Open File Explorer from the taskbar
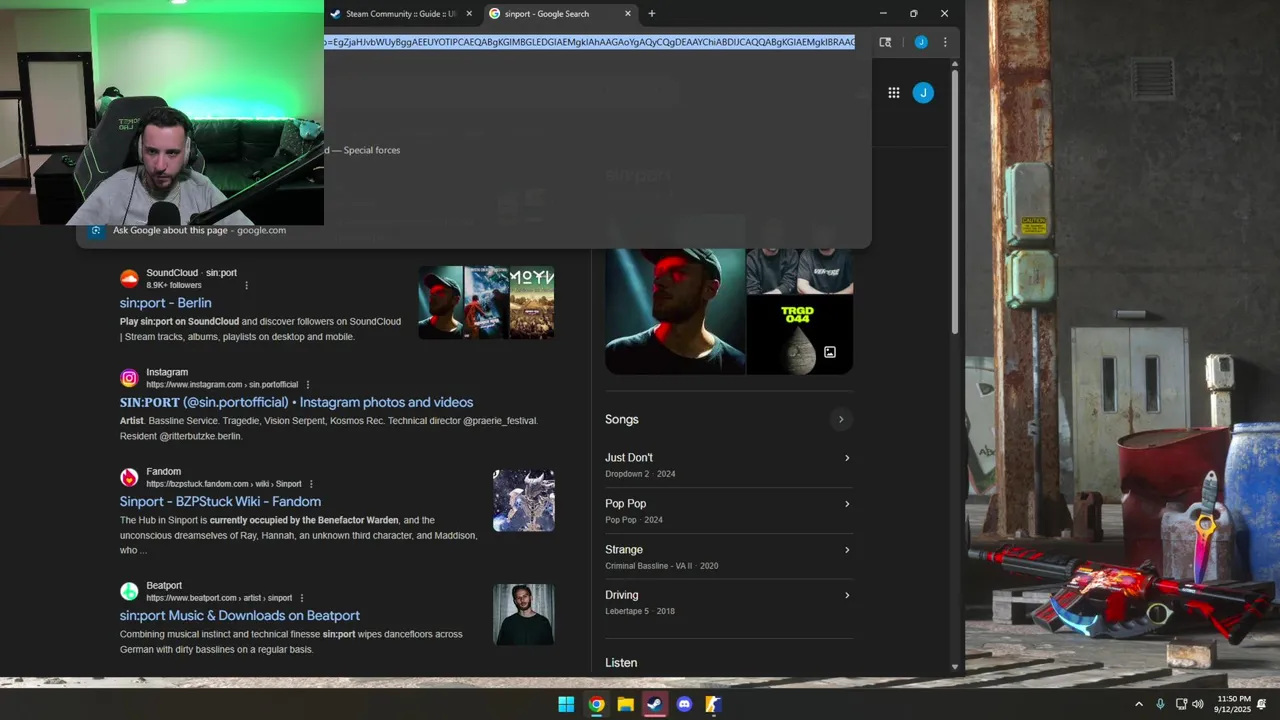Viewport: 1280px width, 720px height. (x=625, y=704)
